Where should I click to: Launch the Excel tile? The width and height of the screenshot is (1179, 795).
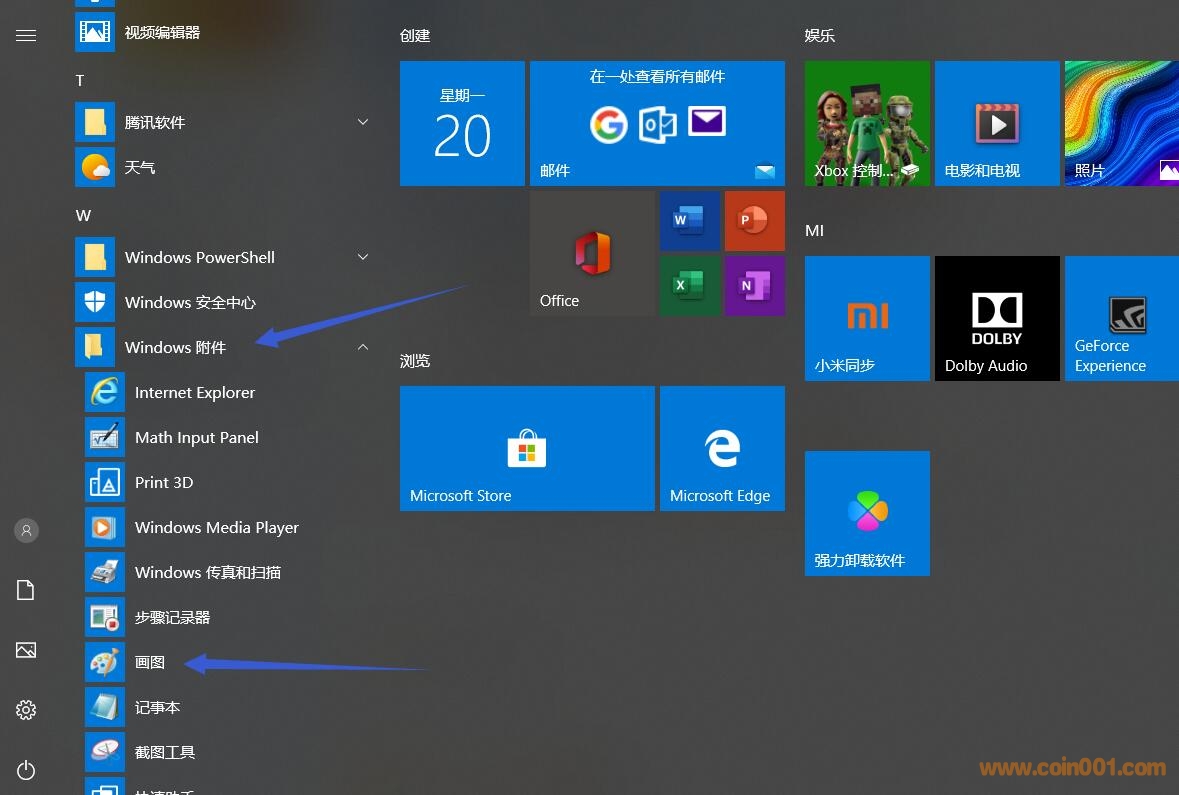pos(689,286)
